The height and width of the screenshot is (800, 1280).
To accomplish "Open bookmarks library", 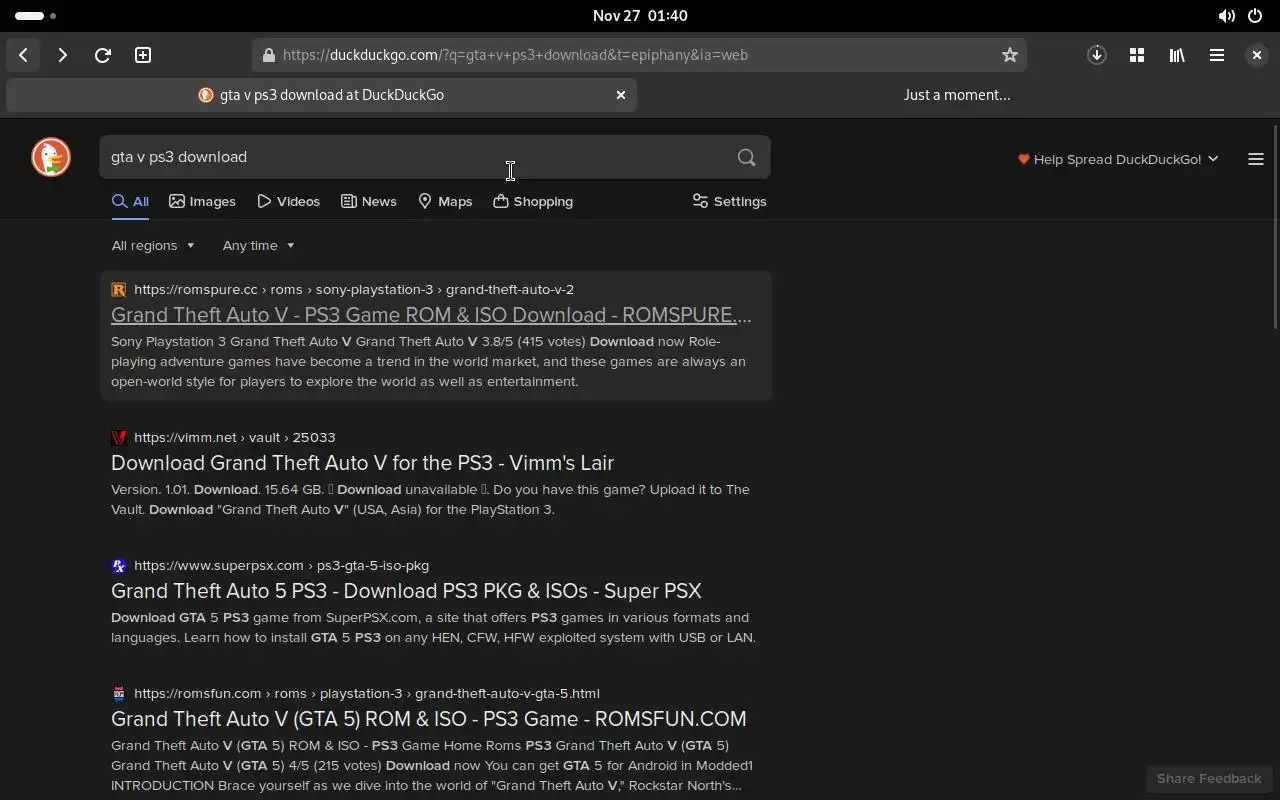I will (x=1177, y=55).
